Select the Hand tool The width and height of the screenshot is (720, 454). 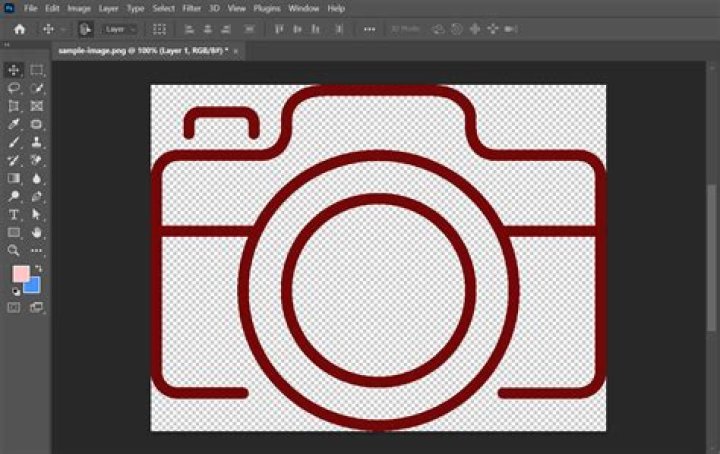[x=36, y=232]
